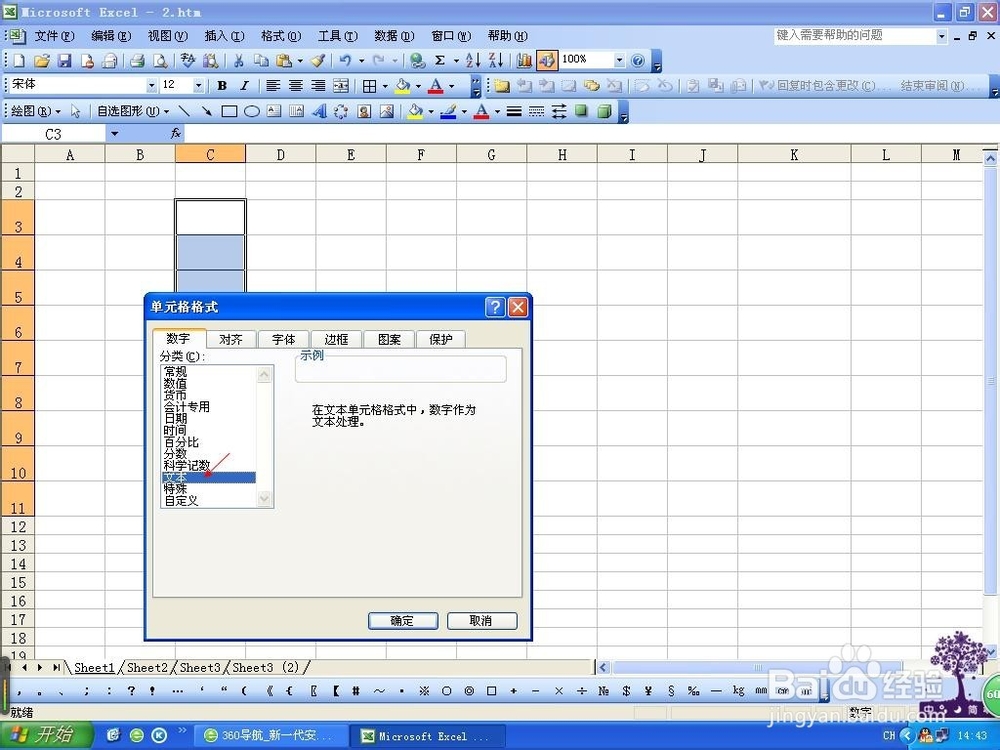Click the Chart Wizard icon
Viewport: 1000px width, 750px height.
pyautogui.click(x=524, y=61)
